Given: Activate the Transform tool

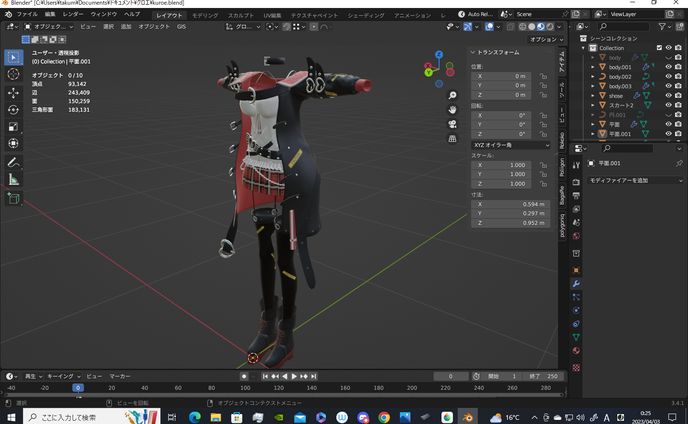Looking at the screenshot, I should click(x=13, y=144).
